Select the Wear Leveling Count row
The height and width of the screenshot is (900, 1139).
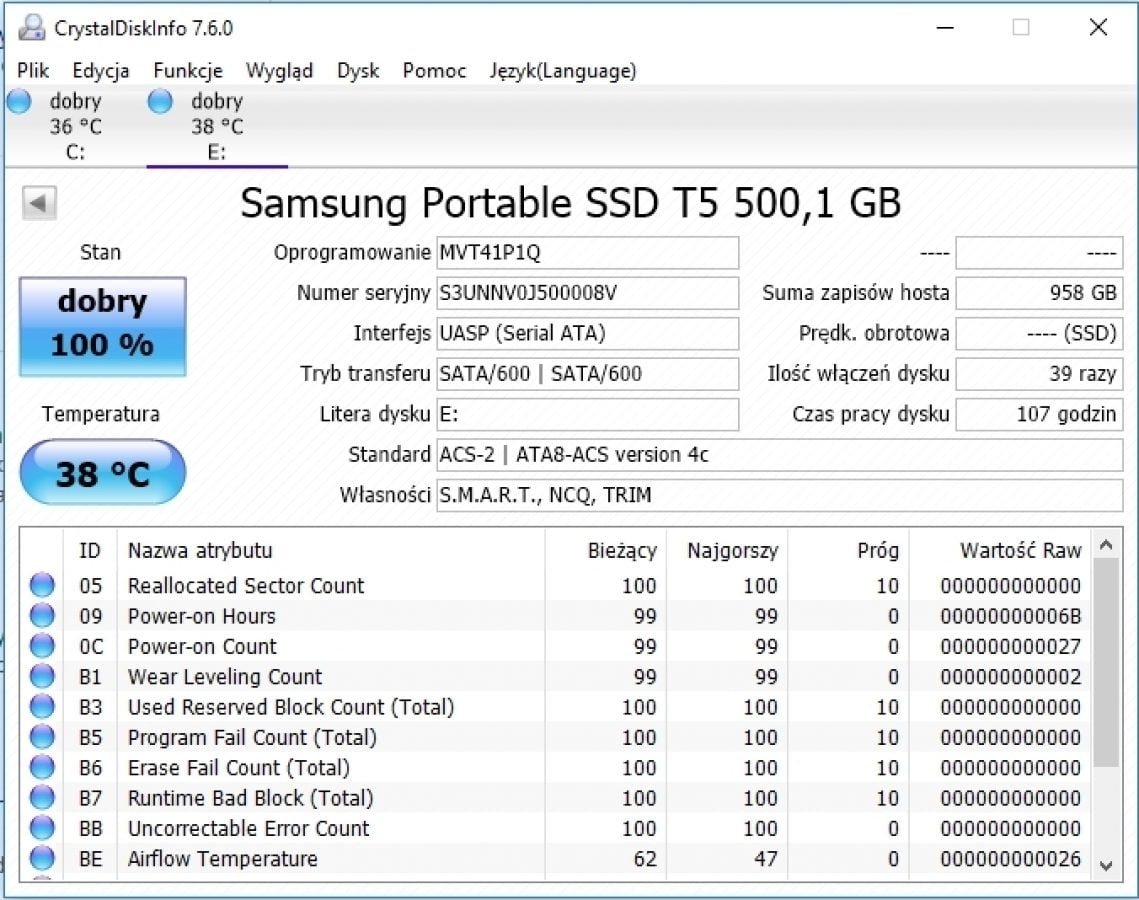[556, 676]
